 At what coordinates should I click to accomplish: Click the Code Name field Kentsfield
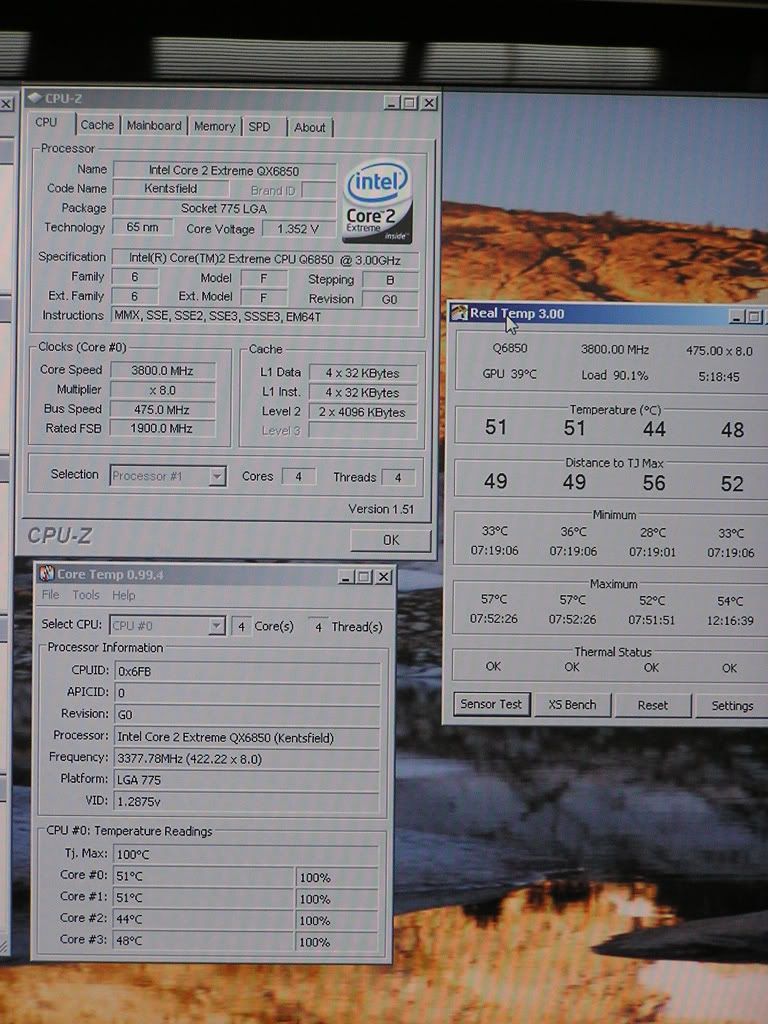click(x=170, y=188)
